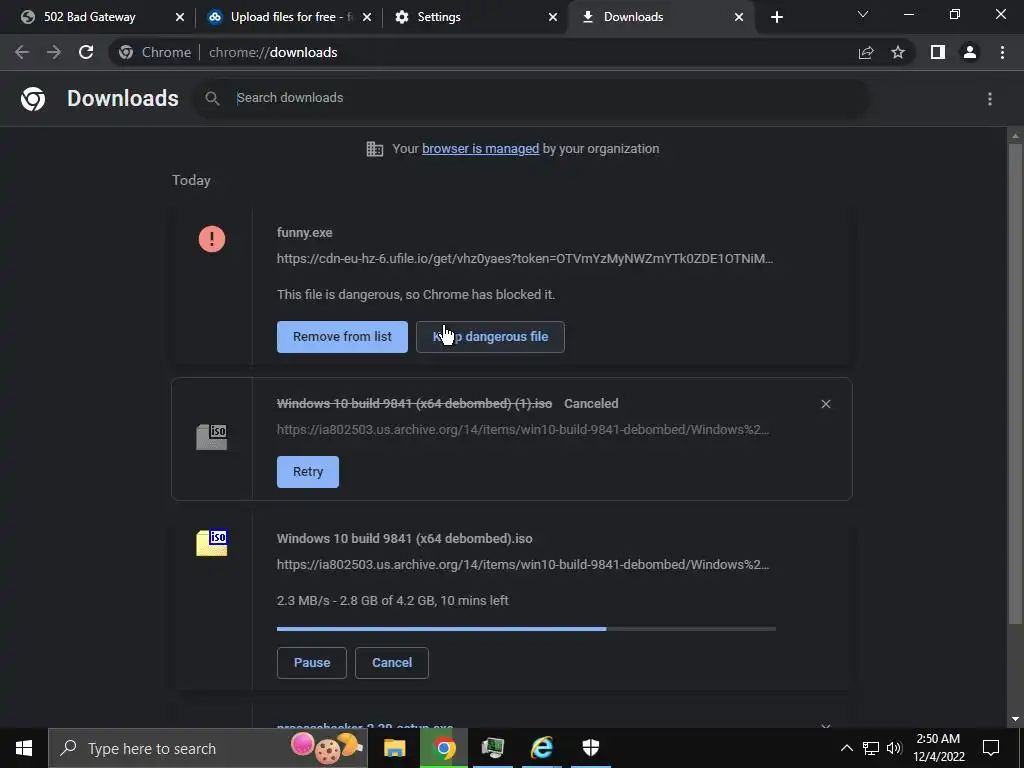The width and height of the screenshot is (1024, 768).
Task: Open the funny.exe ufile.io source link
Action: coord(524,259)
